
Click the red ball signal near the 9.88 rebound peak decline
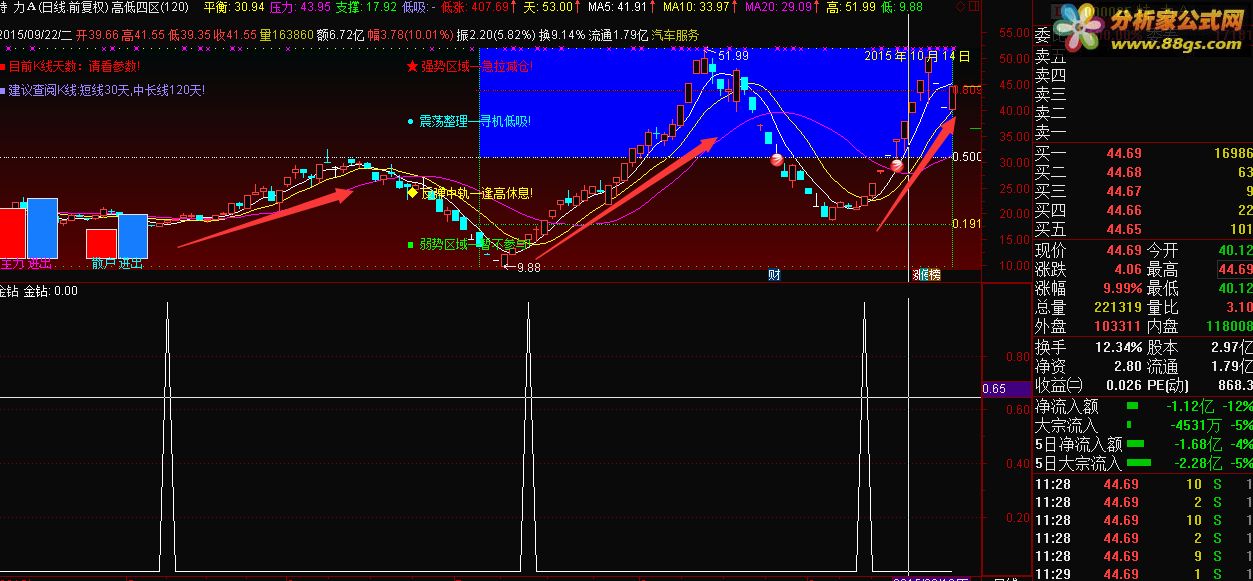point(776,158)
